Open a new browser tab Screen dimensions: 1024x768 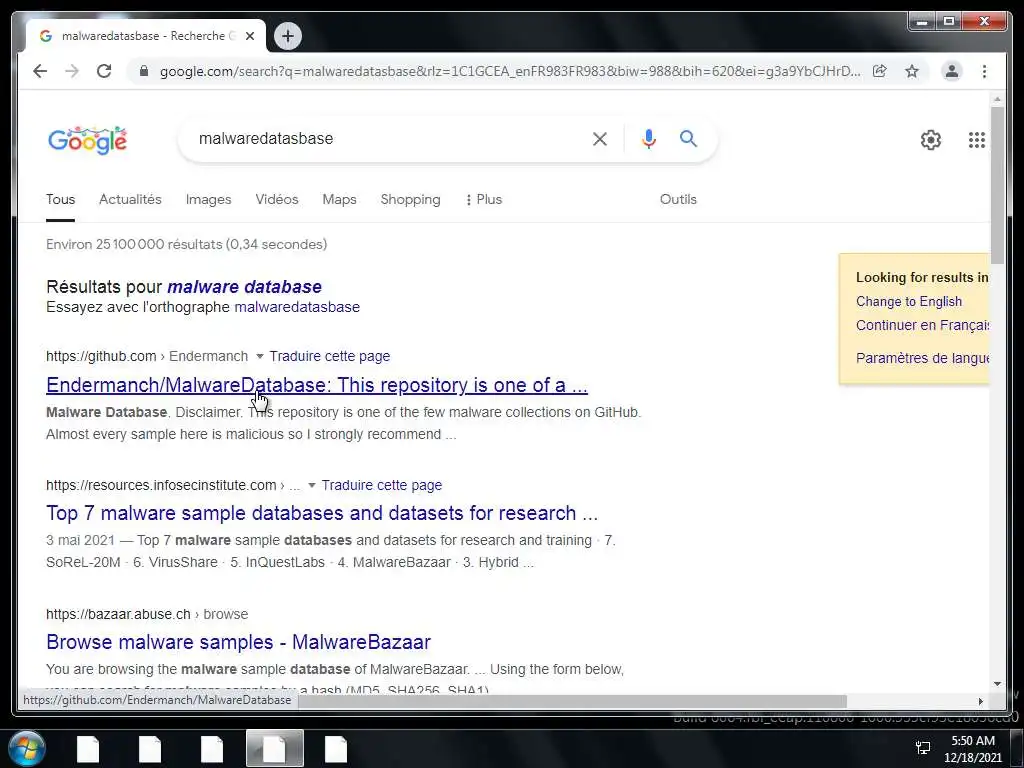point(288,36)
